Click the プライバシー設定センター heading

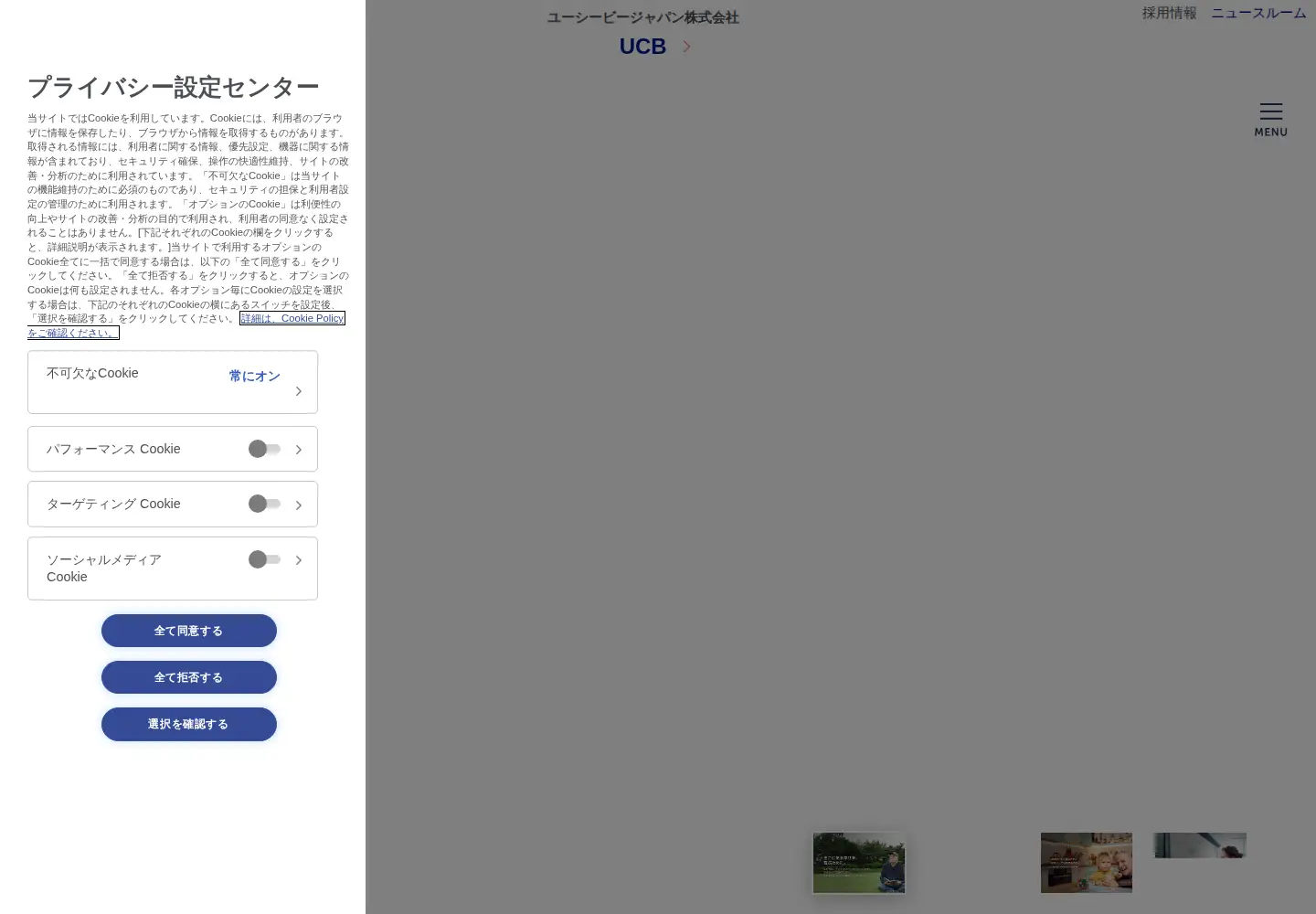click(174, 87)
